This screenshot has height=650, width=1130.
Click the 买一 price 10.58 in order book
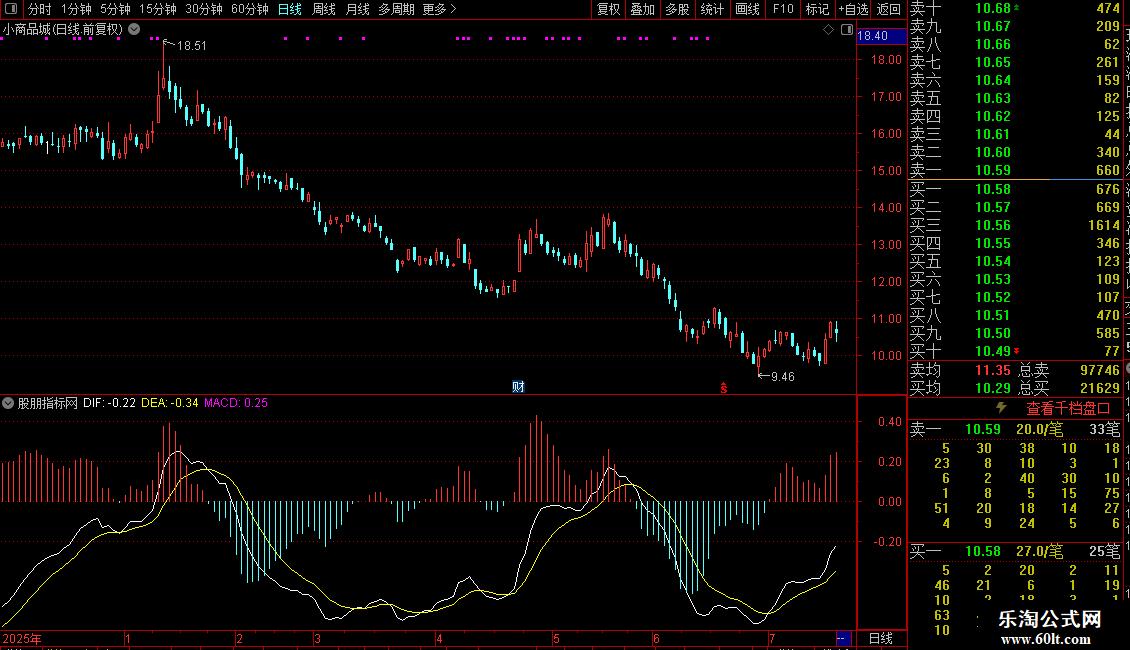pyautogui.click(x=992, y=189)
